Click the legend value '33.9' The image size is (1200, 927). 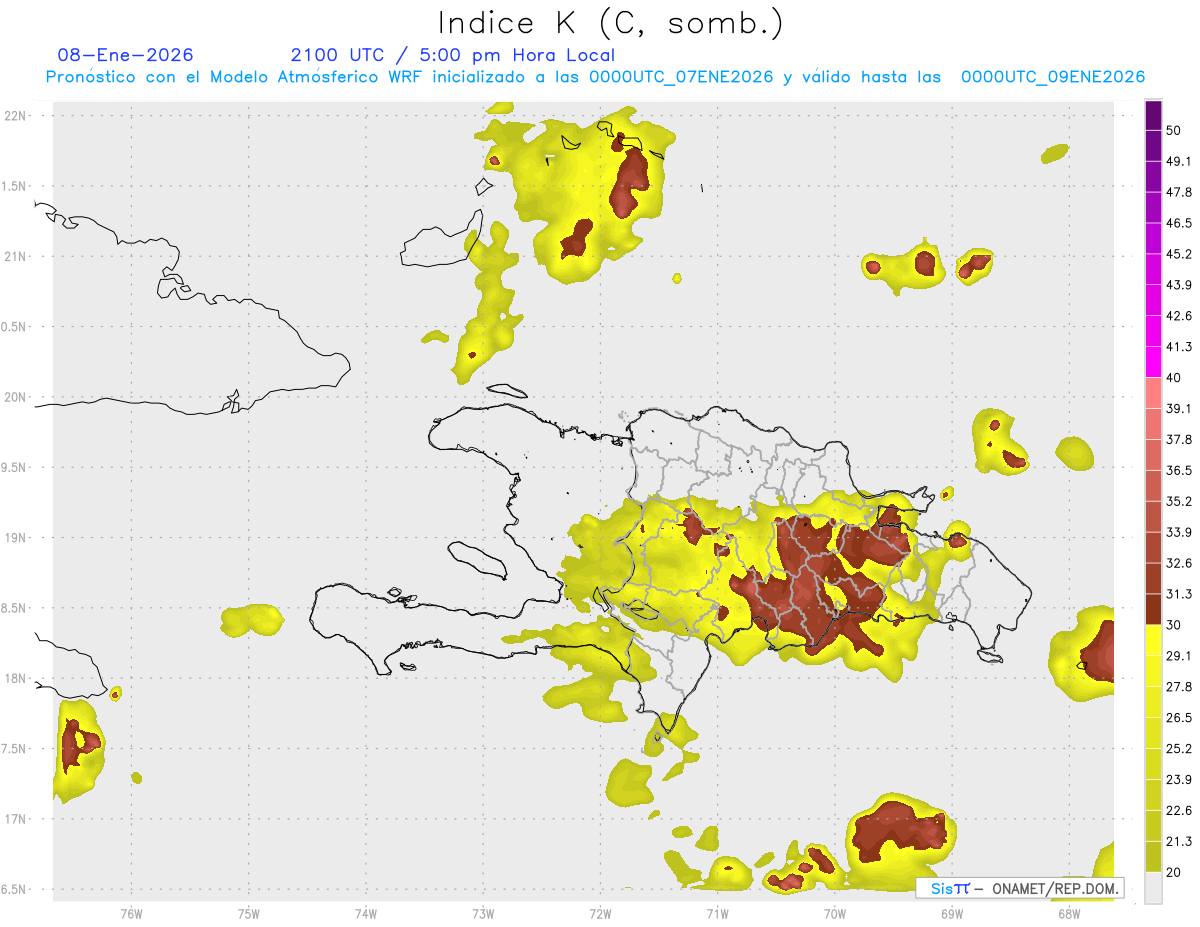pos(1179,532)
